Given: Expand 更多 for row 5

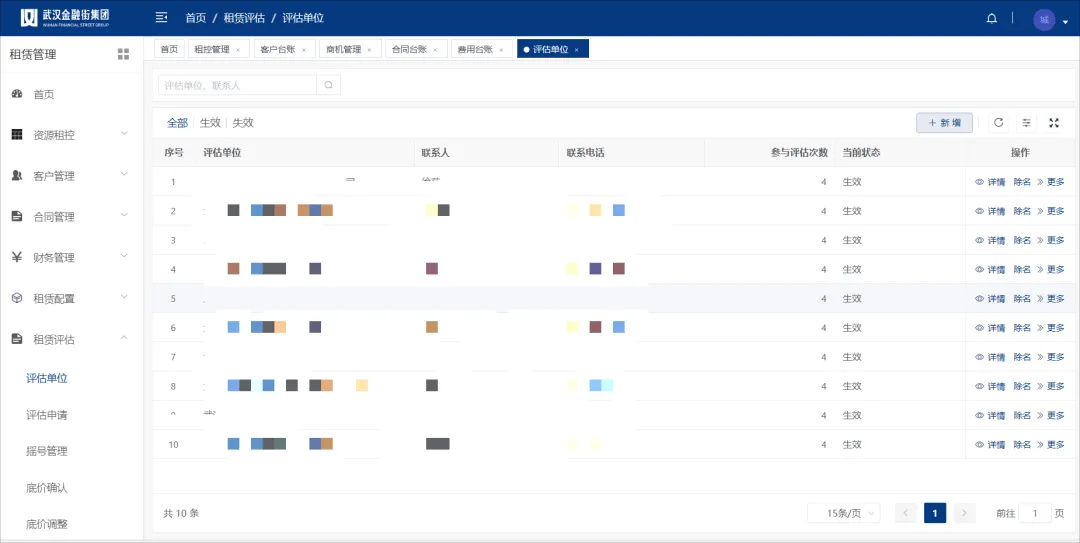Looking at the screenshot, I should tap(1051, 298).
